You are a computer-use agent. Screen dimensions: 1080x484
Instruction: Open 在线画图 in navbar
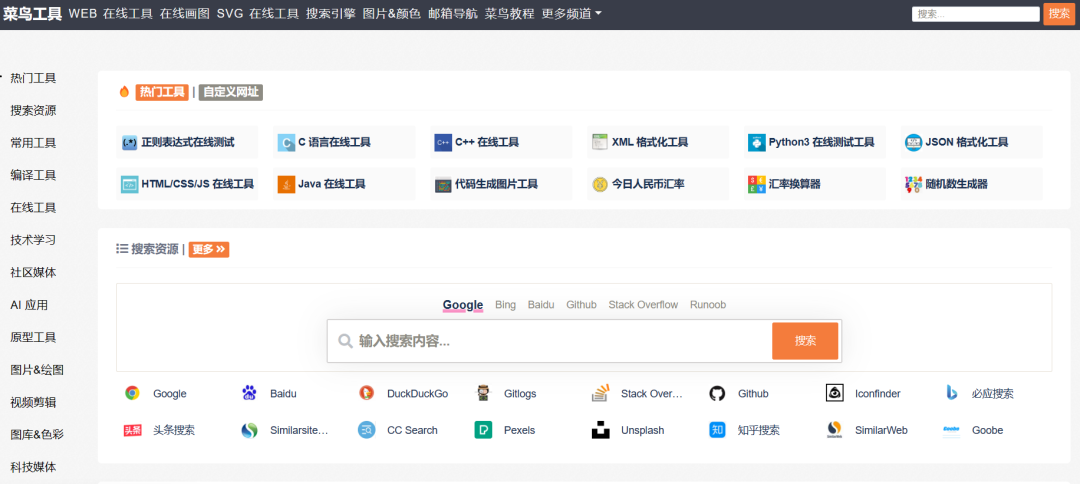[185, 13]
